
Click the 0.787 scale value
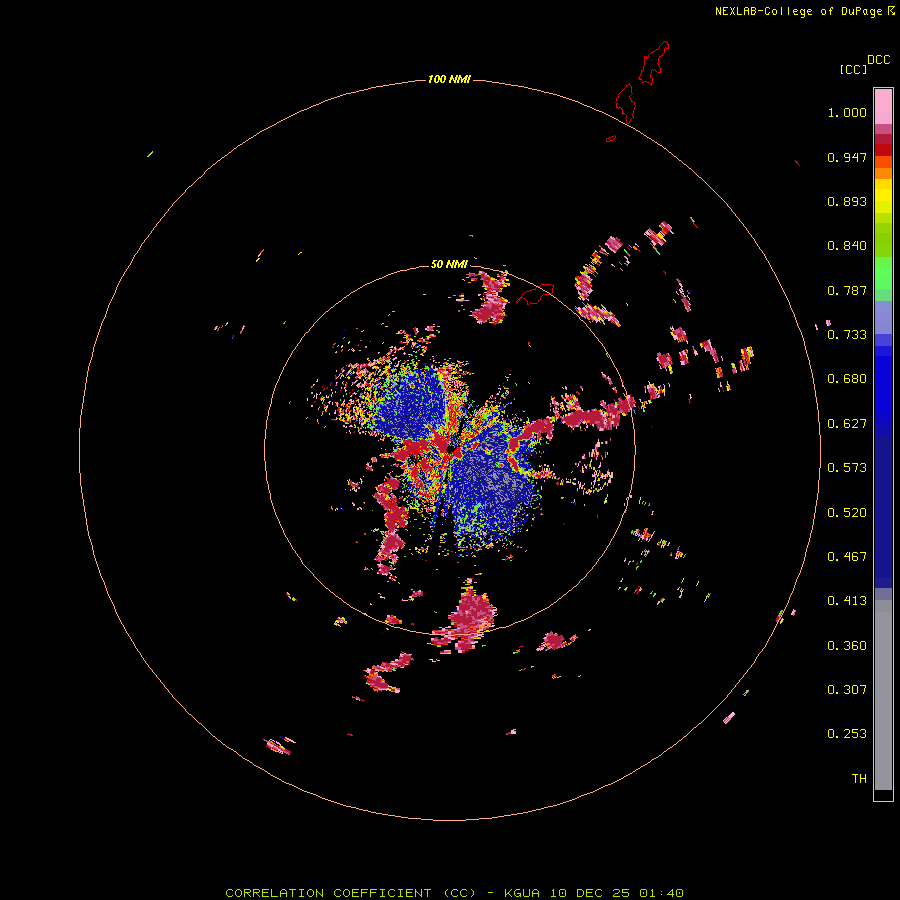pyautogui.click(x=847, y=290)
